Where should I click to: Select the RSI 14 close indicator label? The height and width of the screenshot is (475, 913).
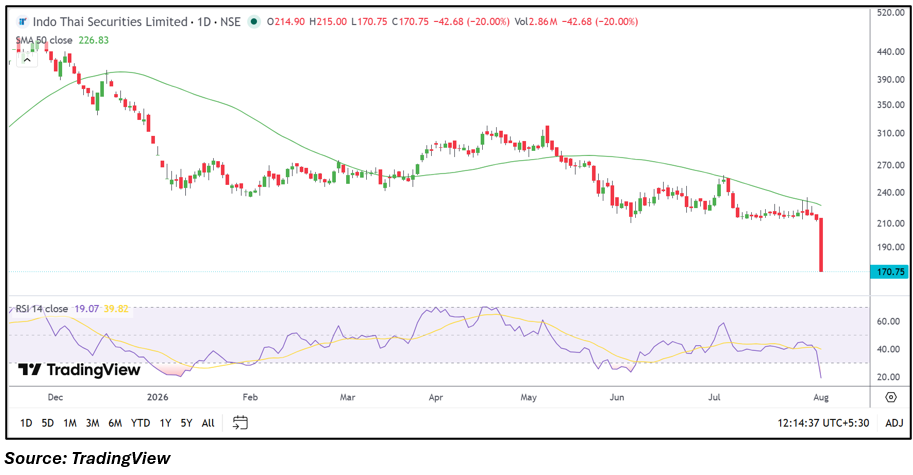42,309
